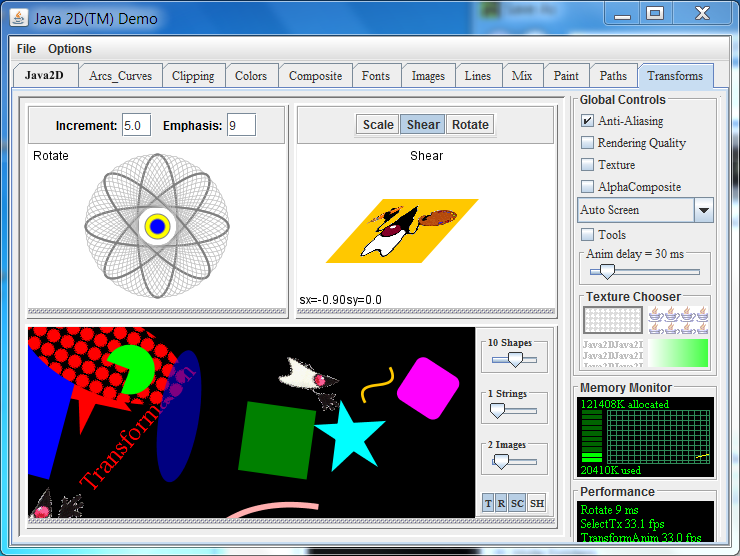Image resolution: width=740 pixels, height=556 pixels.
Task: Select the Mix tab
Action: [522, 76]
